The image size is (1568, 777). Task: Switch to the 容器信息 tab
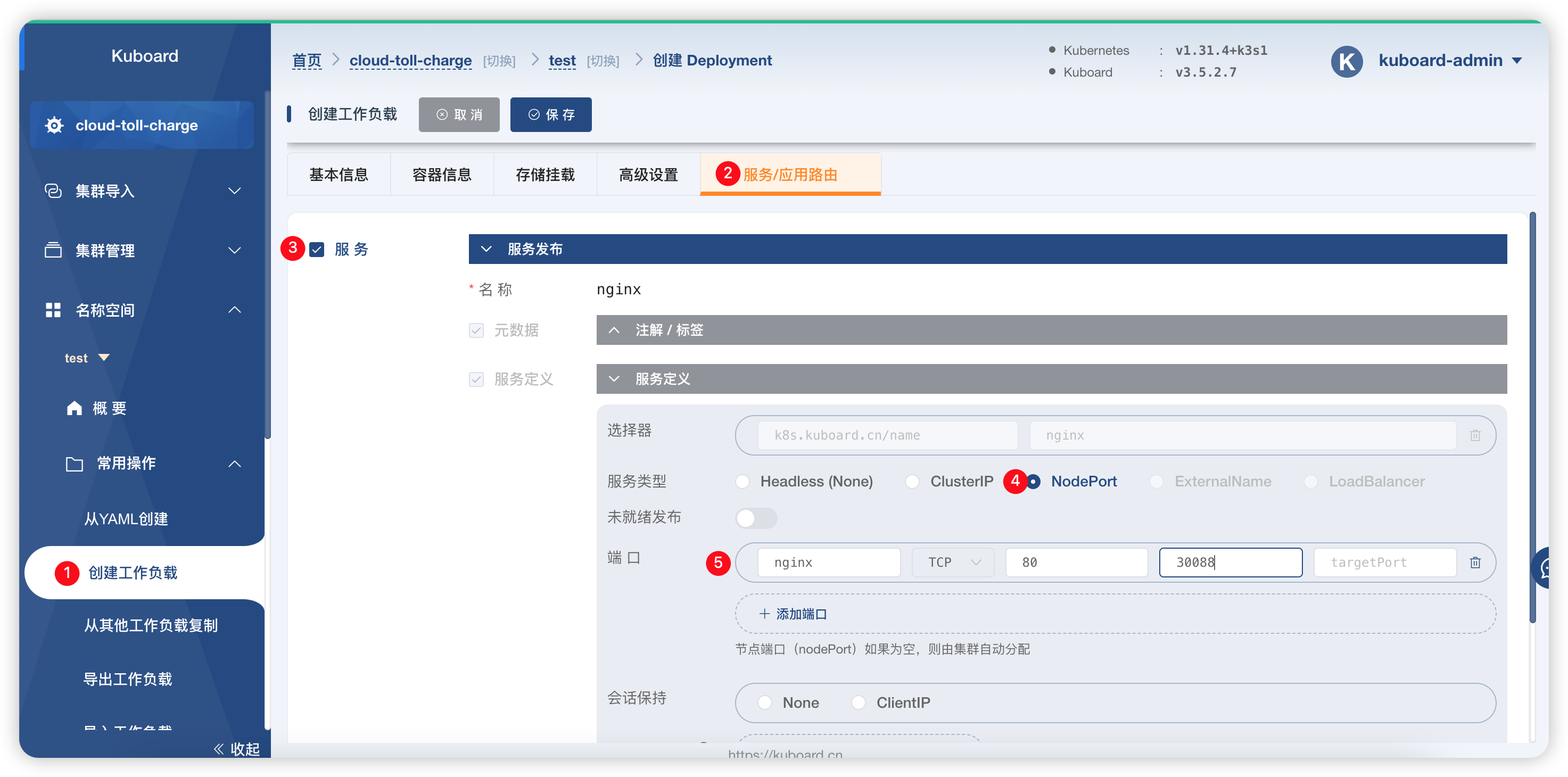point(442,175)
